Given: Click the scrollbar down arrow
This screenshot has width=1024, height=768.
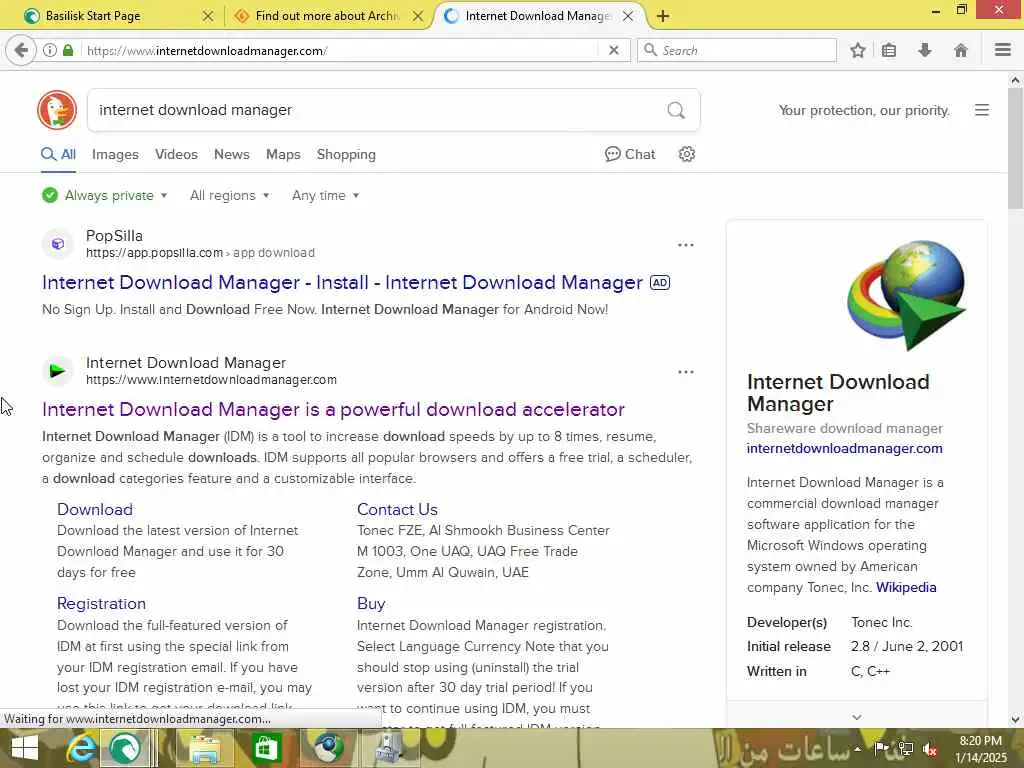Looking at the screenshot, I should pos(1015,720).
